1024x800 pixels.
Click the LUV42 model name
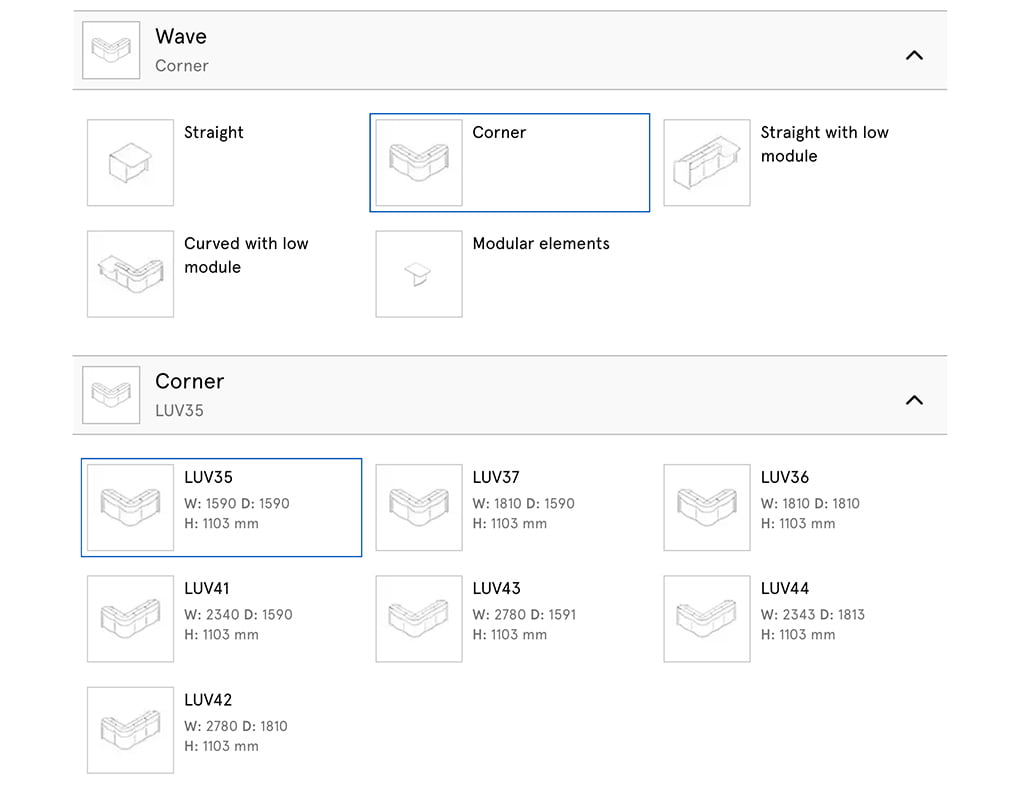pyautogui.click(x=208, y=700)
